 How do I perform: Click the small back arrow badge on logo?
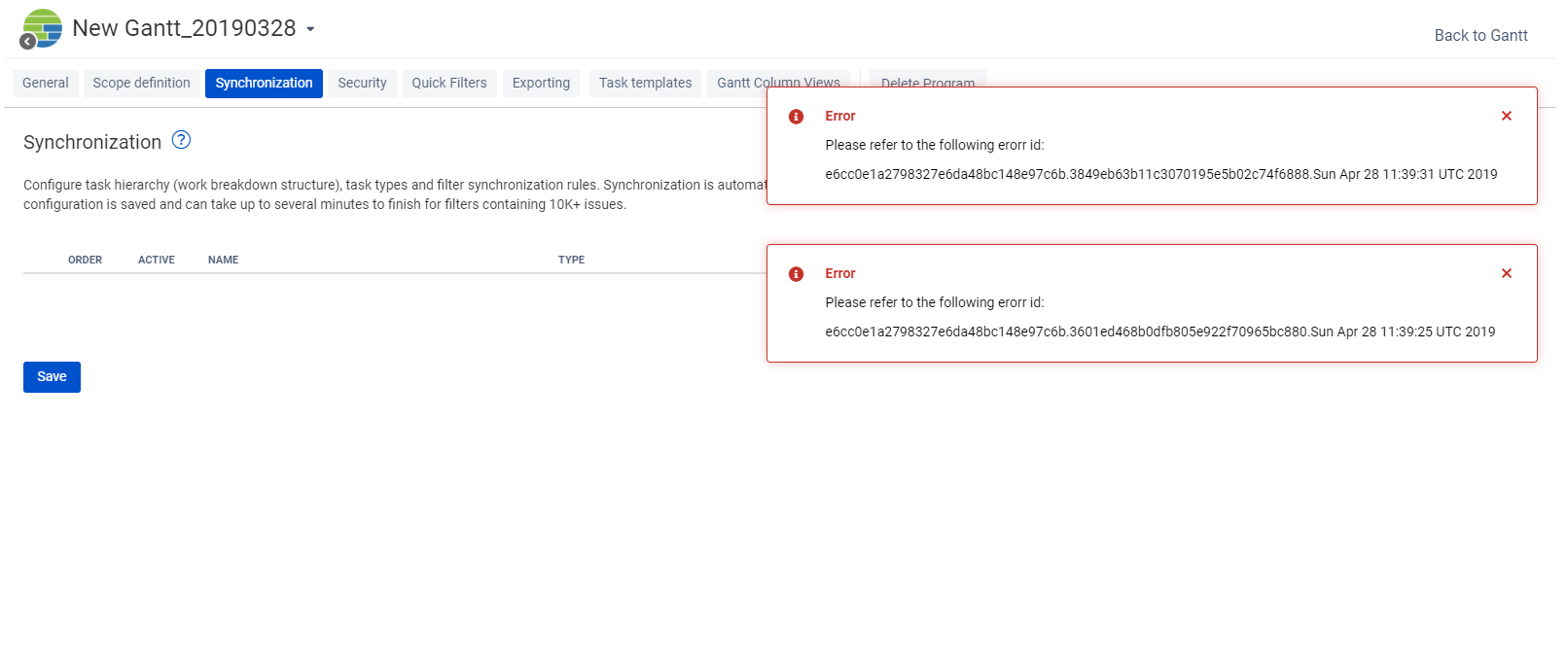[28, 41]
